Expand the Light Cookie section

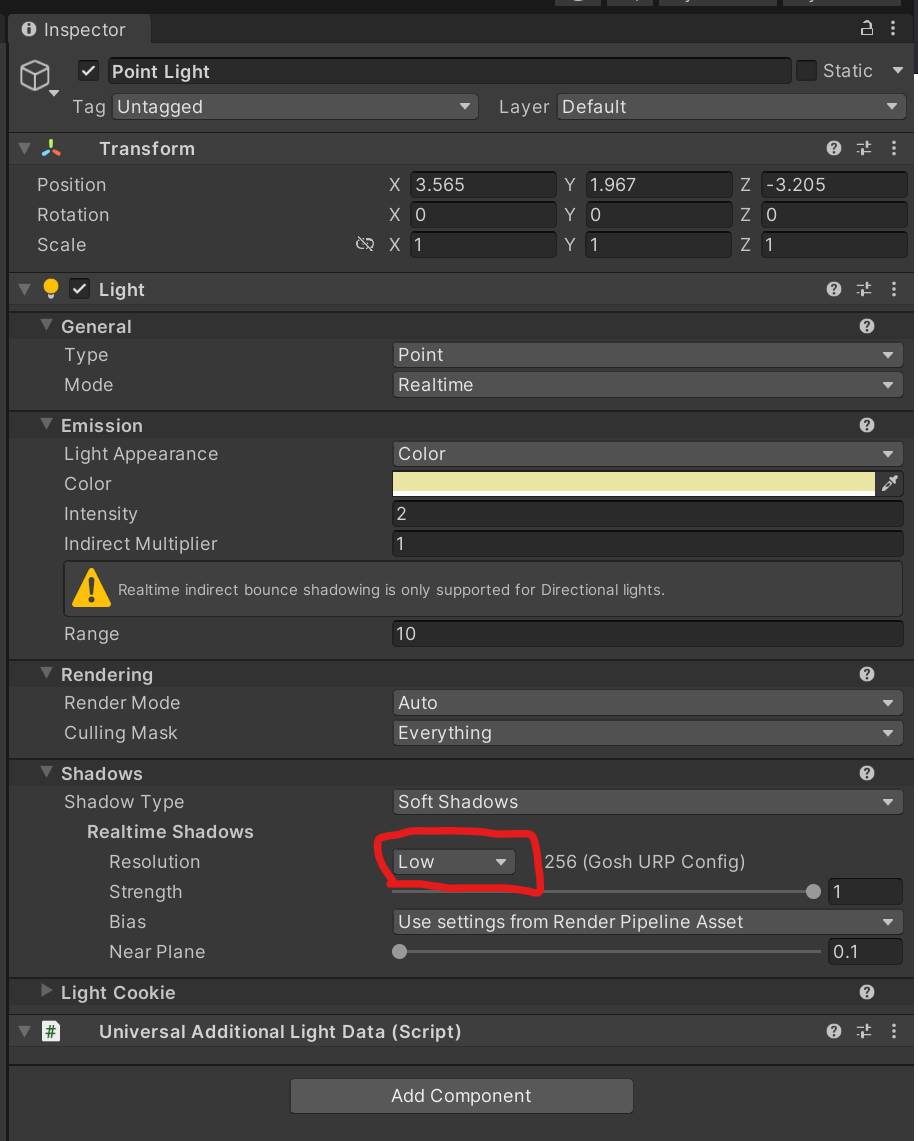[x=46, y=992]
